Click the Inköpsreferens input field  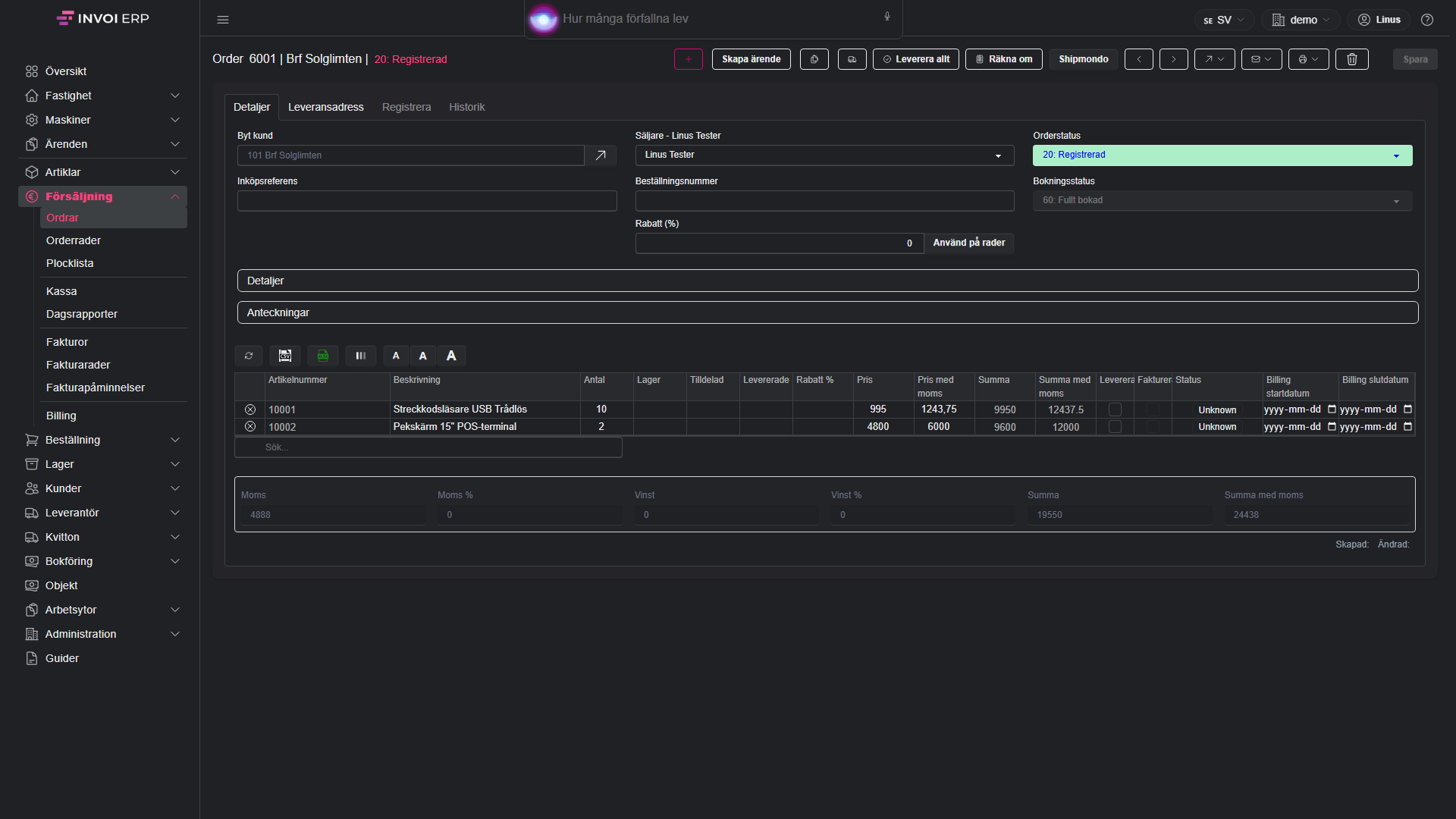tap(427, 201)
